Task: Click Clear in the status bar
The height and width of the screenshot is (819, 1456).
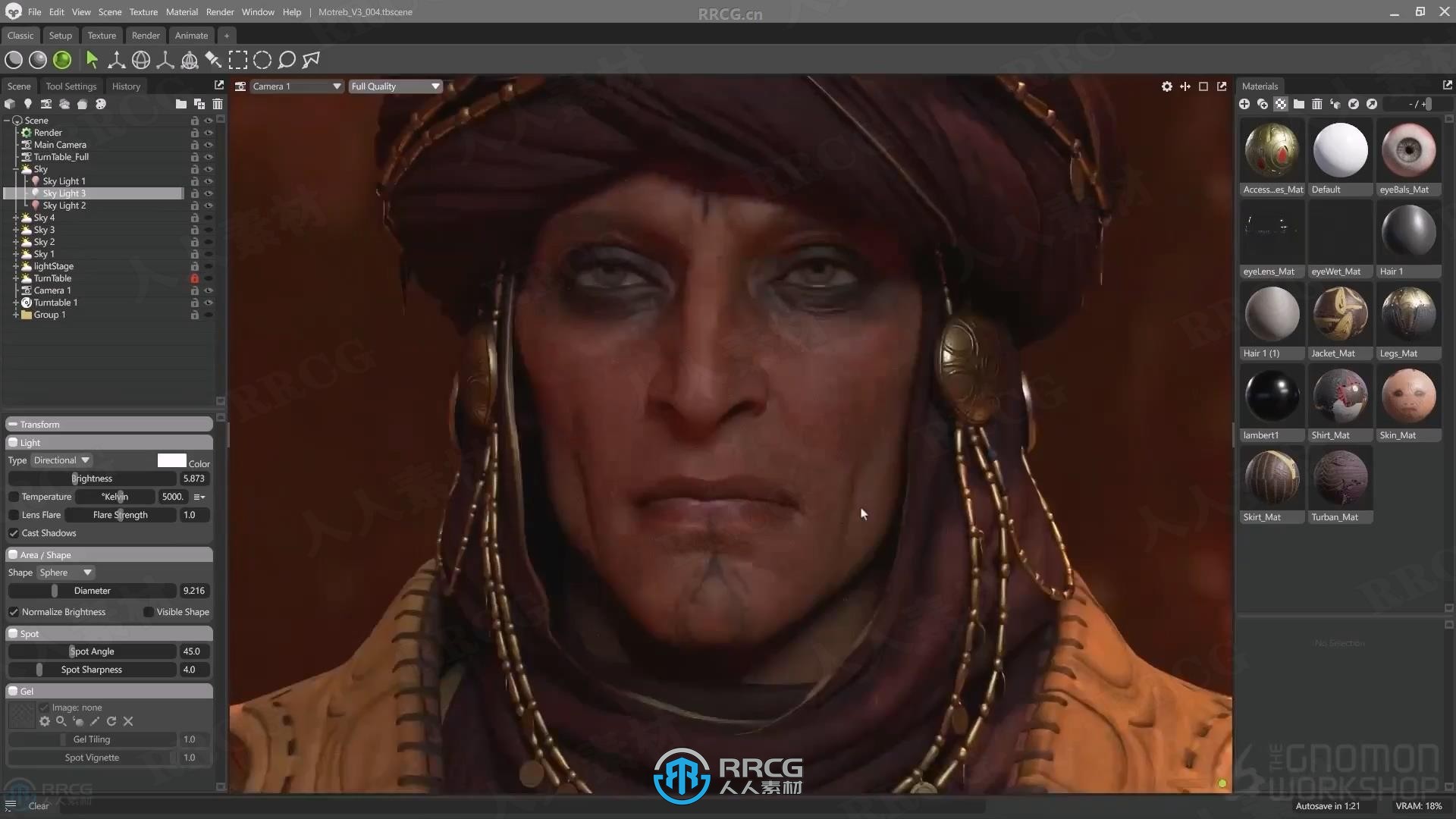Action: coord(39,806)
